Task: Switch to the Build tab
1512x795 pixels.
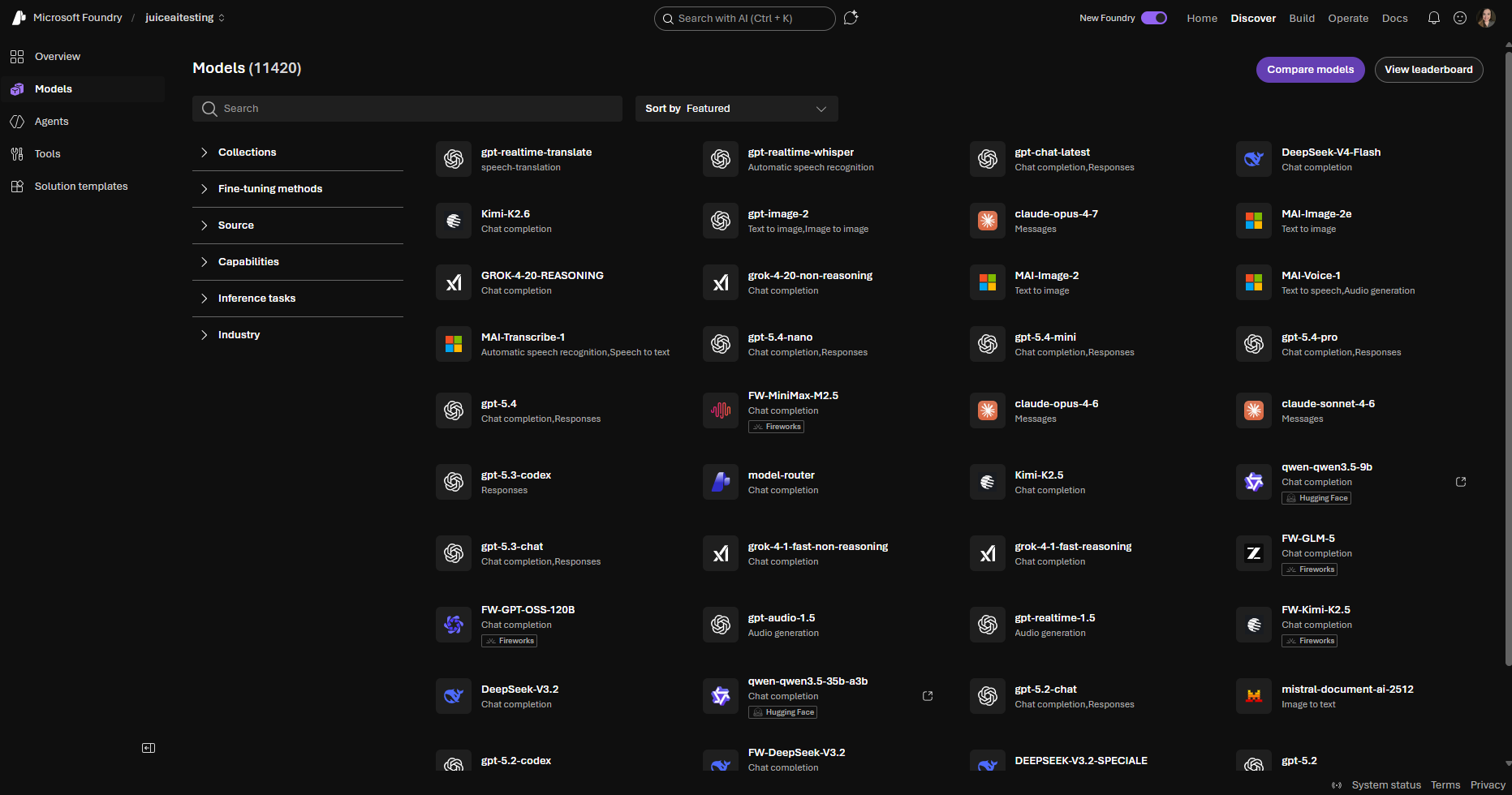Action: pyautogui.click(x=1302, y=18)
